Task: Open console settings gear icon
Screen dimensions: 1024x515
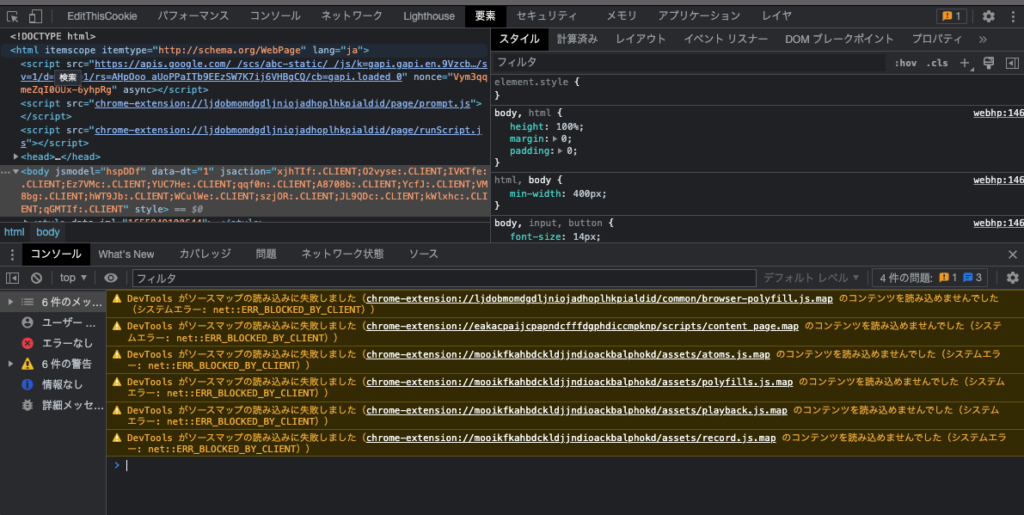Action: (x=1012, y=278)
